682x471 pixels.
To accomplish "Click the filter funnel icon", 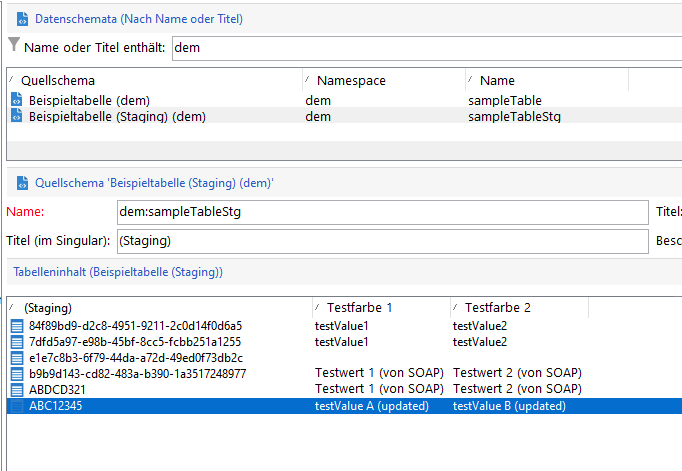I will pyautogui.click(x=13, y=45).
